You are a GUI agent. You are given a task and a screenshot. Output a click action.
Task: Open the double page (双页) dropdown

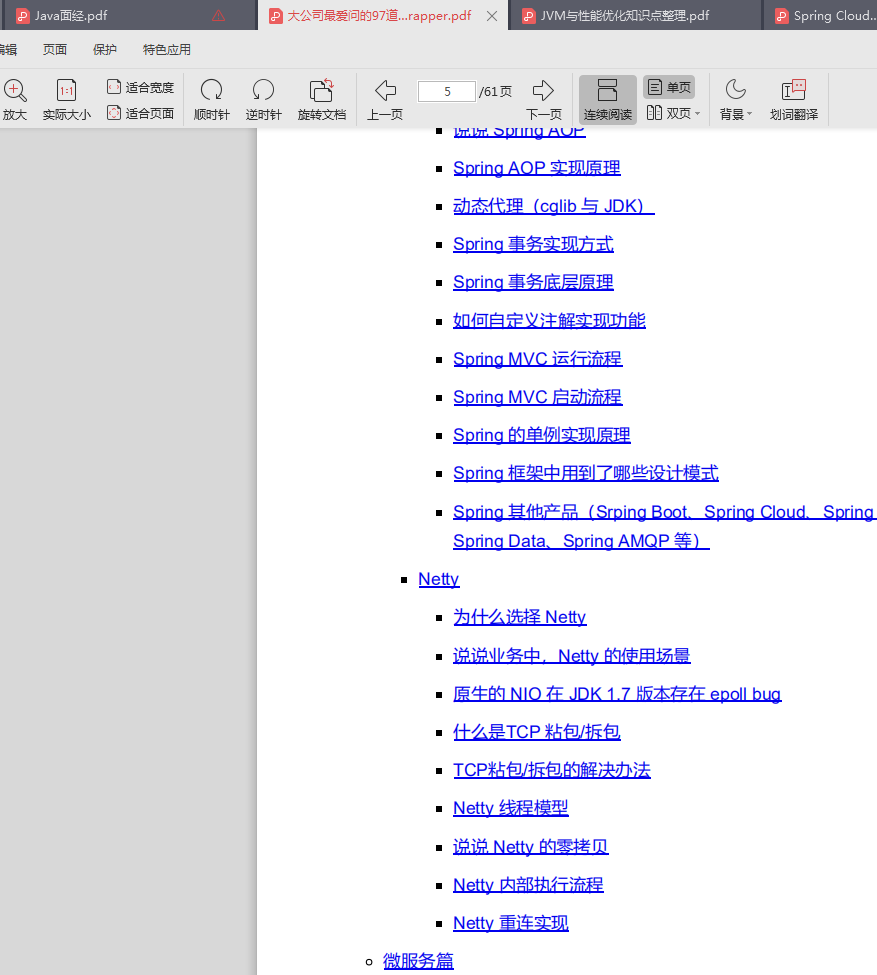coord(673,113)
